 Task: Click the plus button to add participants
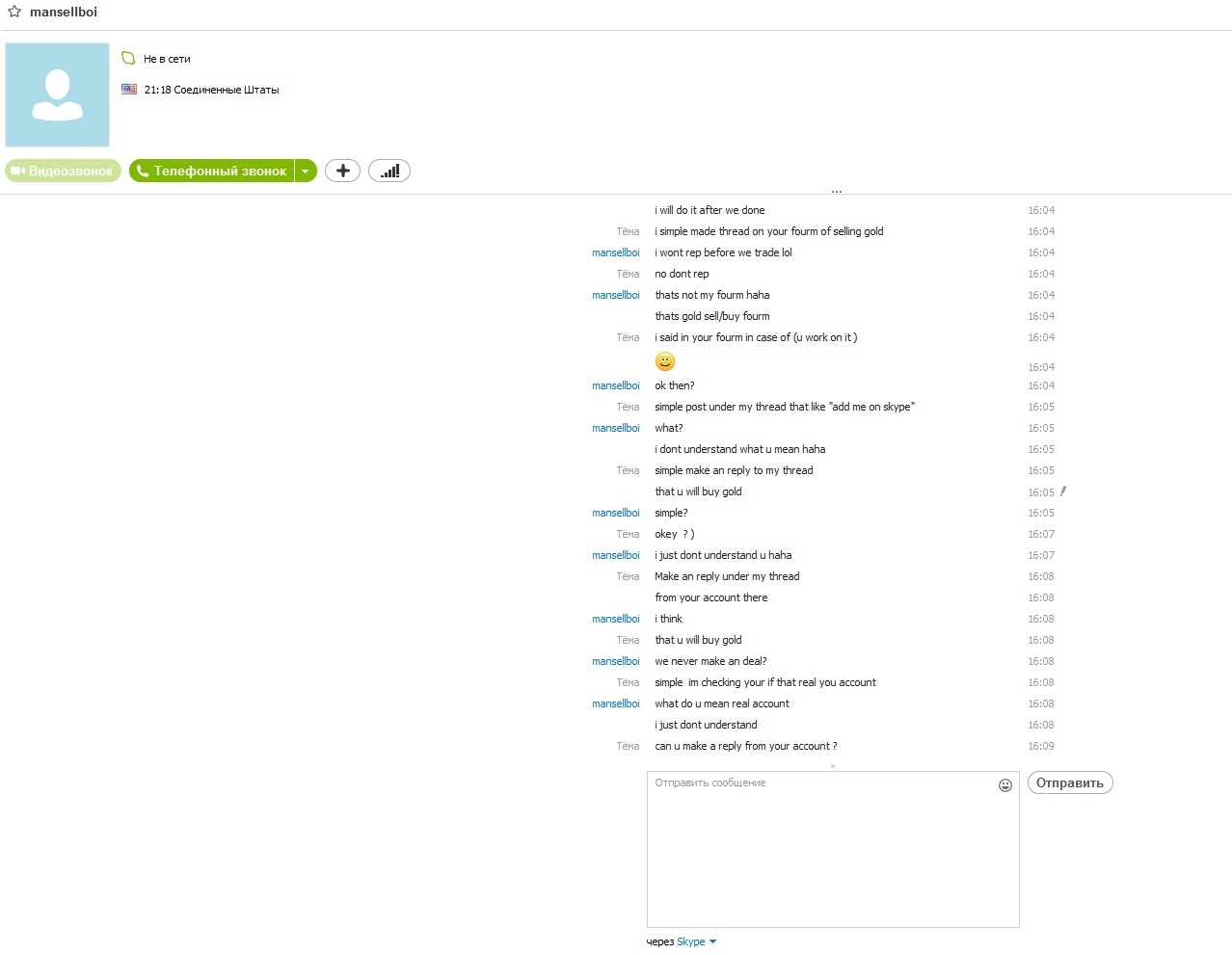click(x=342, y=171)
